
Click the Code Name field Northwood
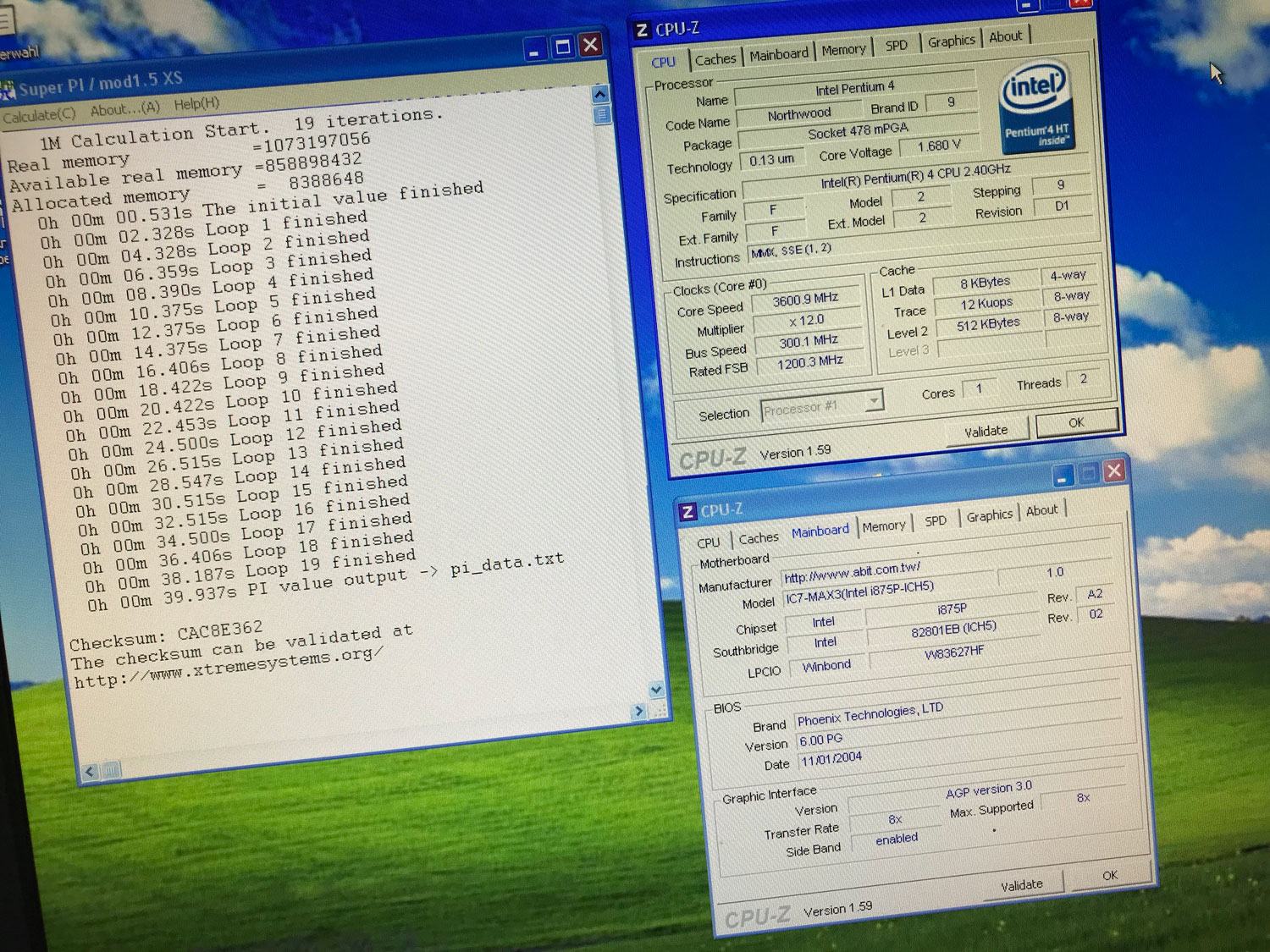(799, 114)
